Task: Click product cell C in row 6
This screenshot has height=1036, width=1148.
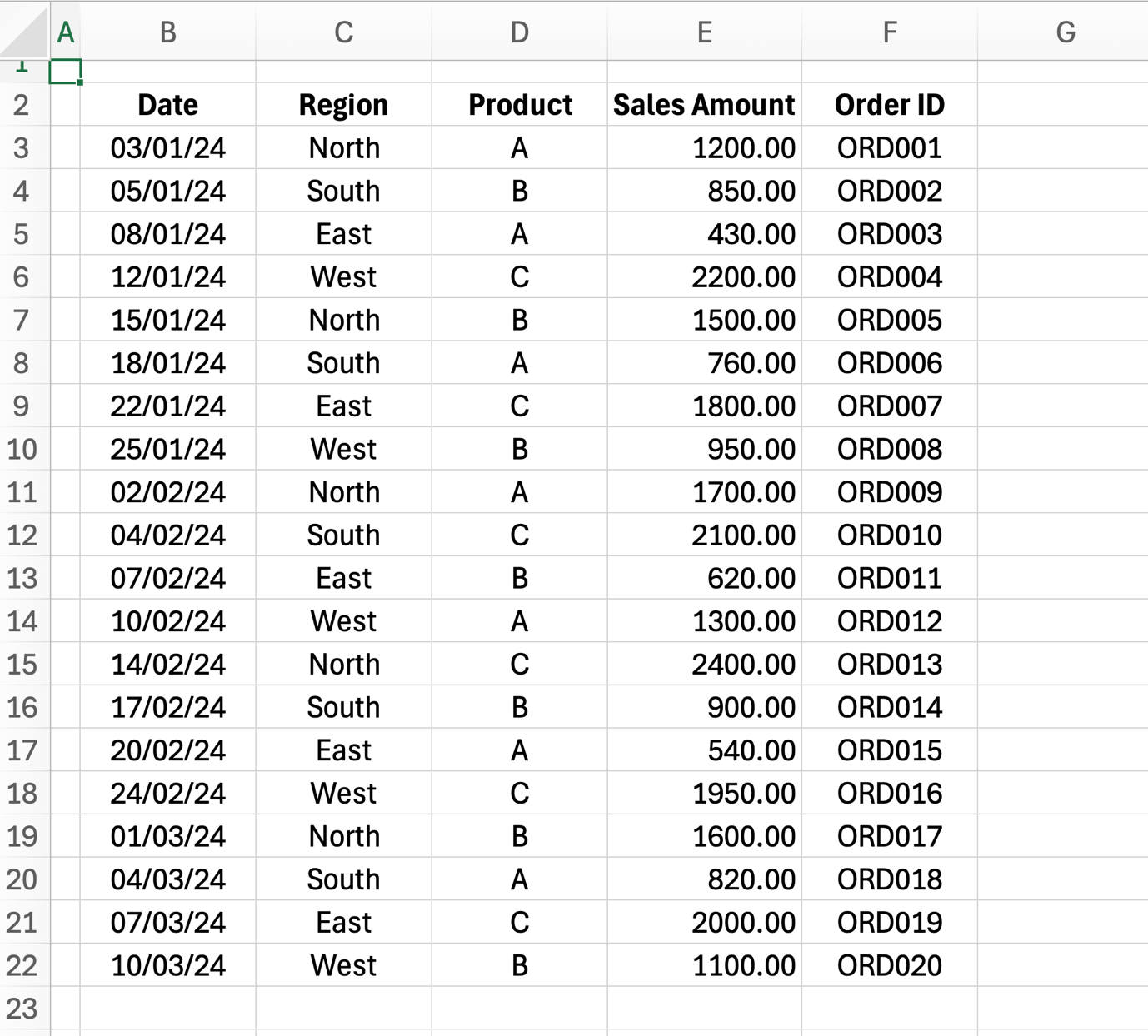Action: pyautogui.click(x=519, y=276)
